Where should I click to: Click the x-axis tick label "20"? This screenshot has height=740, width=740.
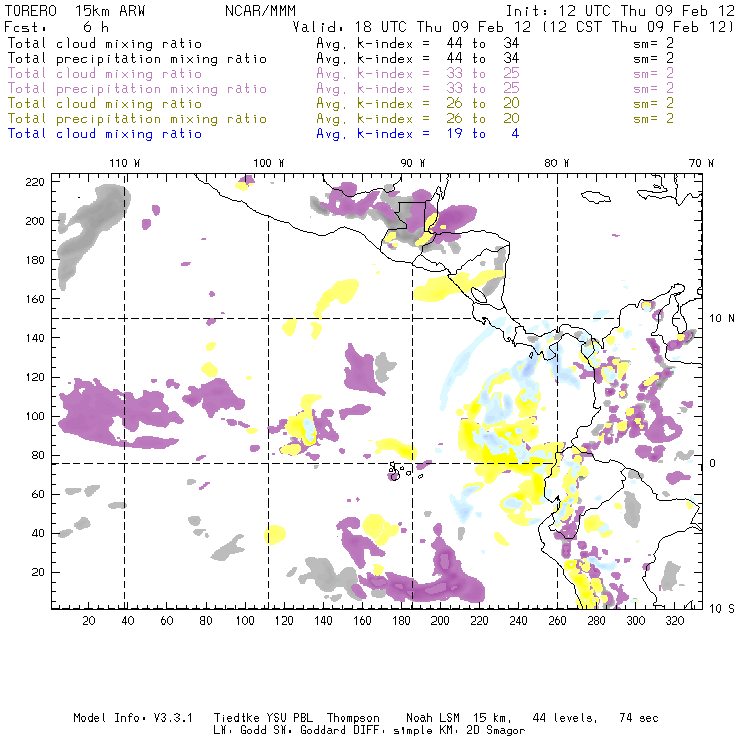pos(89,621)
